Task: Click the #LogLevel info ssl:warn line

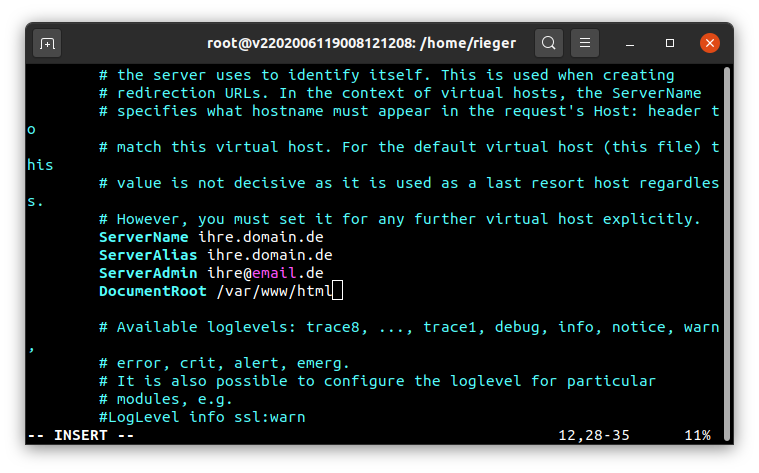Action: pos(202,417)
